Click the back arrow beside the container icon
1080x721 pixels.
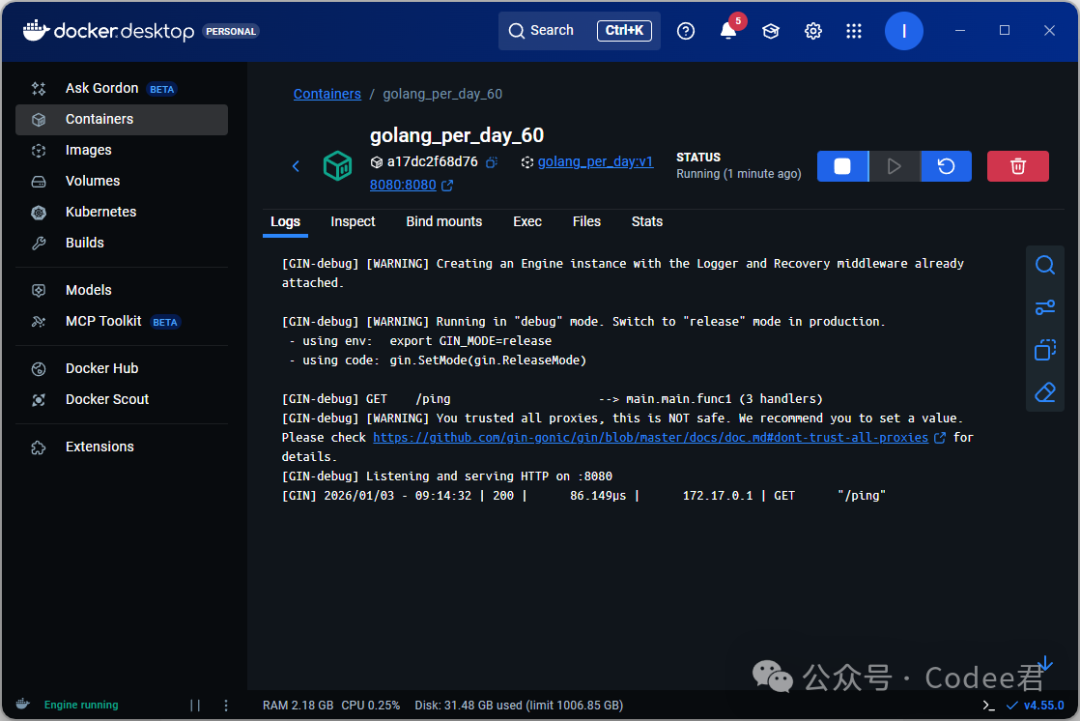click(296, 166)
